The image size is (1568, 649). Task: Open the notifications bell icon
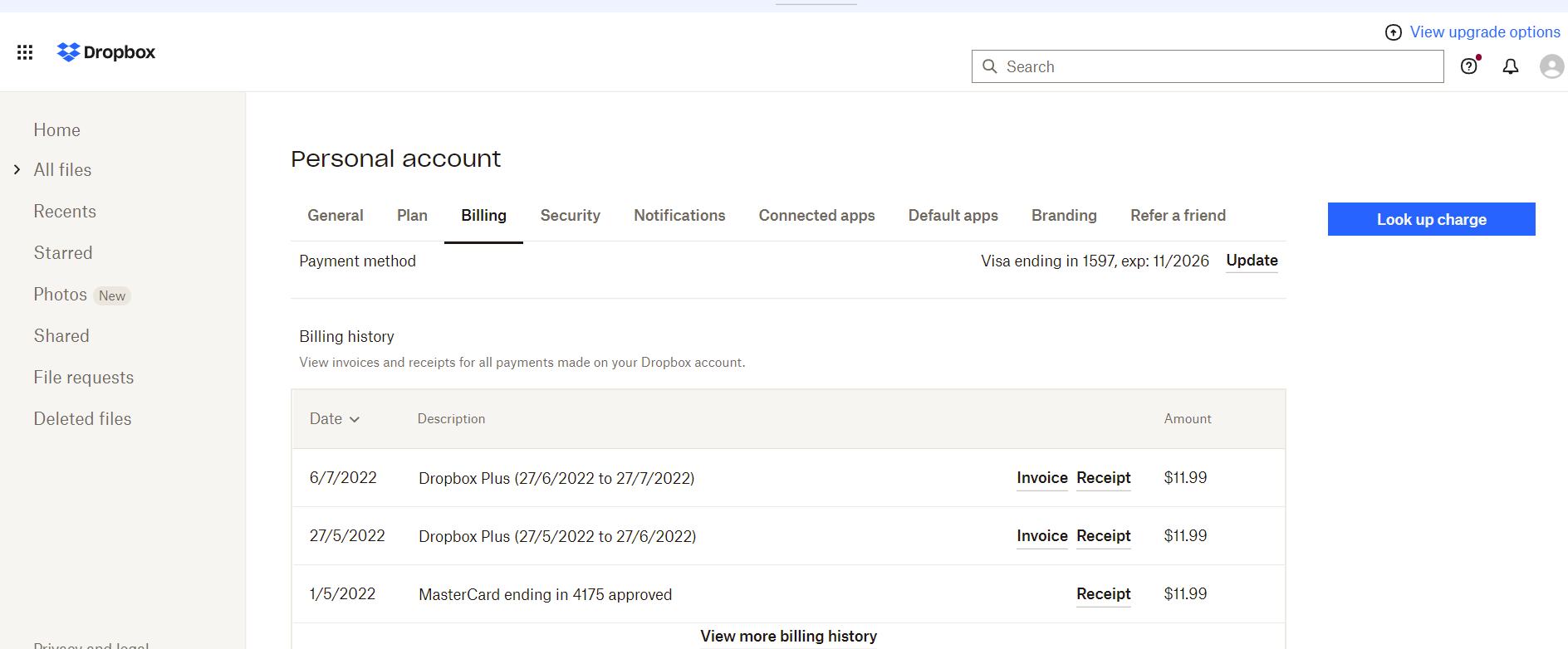pos(1511,66)
